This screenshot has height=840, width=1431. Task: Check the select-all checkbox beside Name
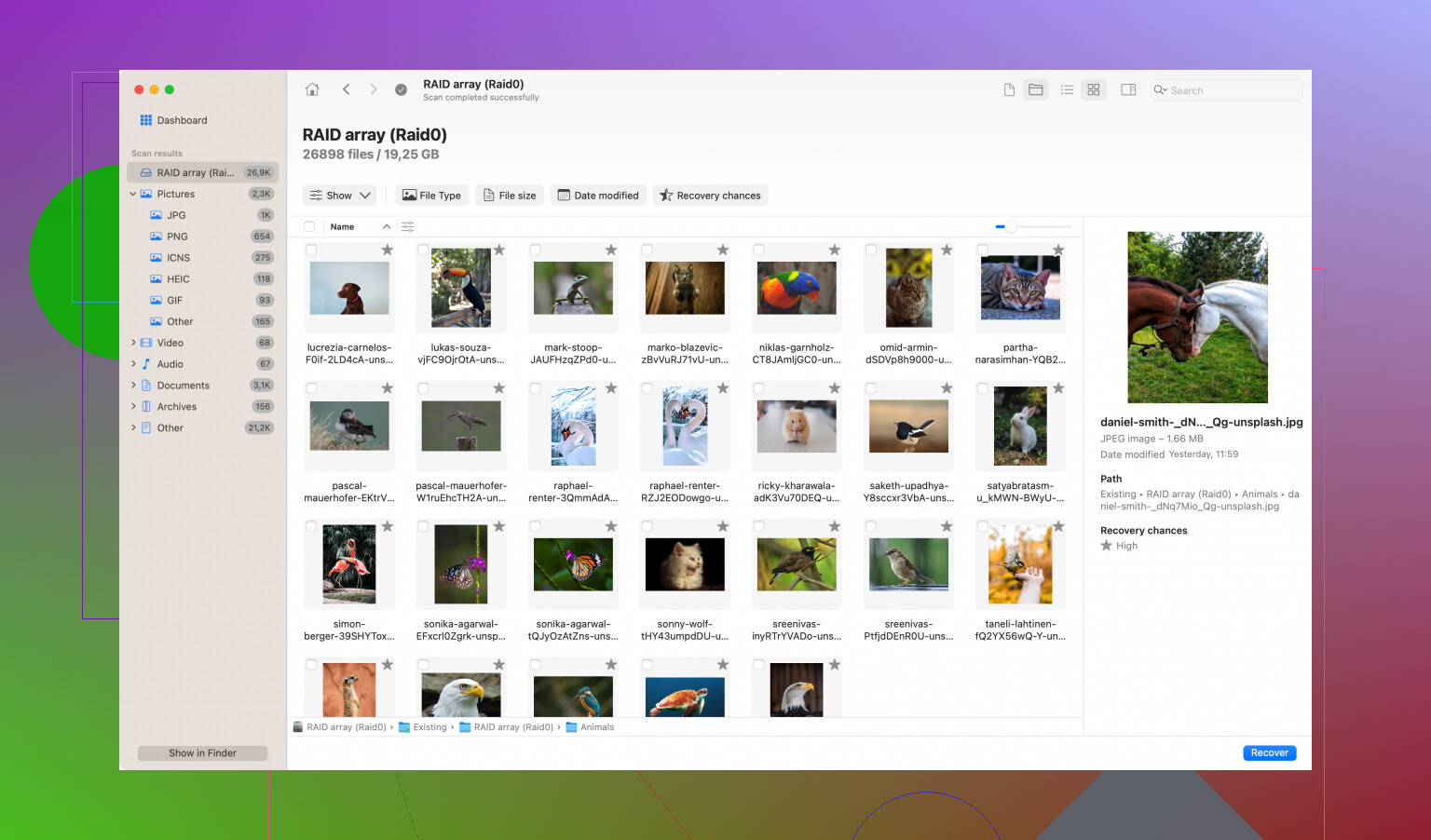[309, 227]
